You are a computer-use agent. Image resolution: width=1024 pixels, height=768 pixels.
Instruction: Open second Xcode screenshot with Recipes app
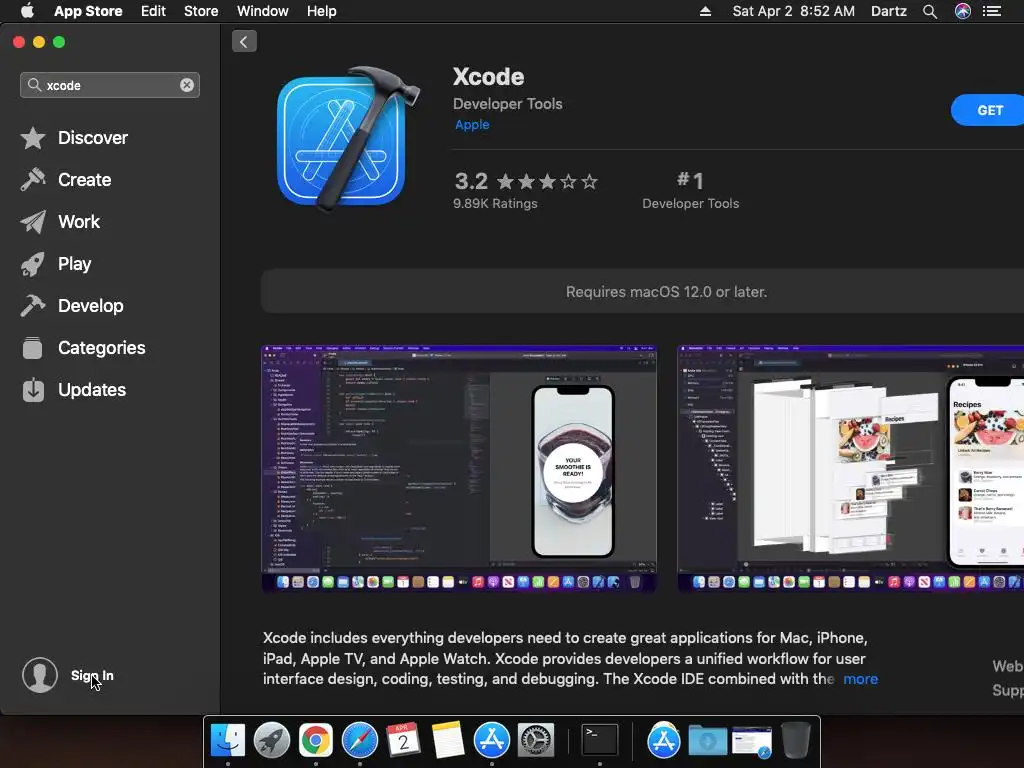(x=850, y=468)
